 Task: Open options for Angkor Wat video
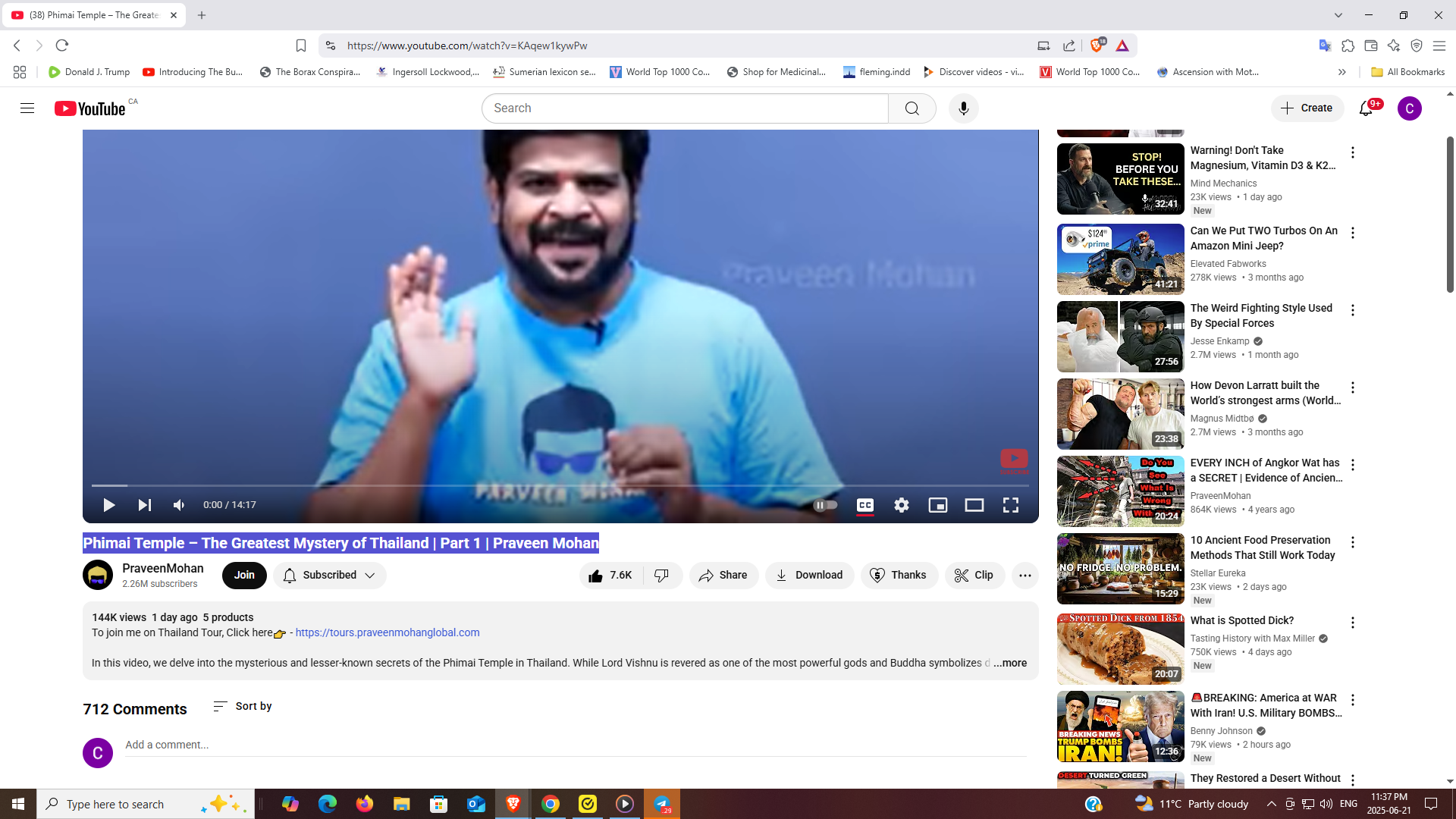1352,465
